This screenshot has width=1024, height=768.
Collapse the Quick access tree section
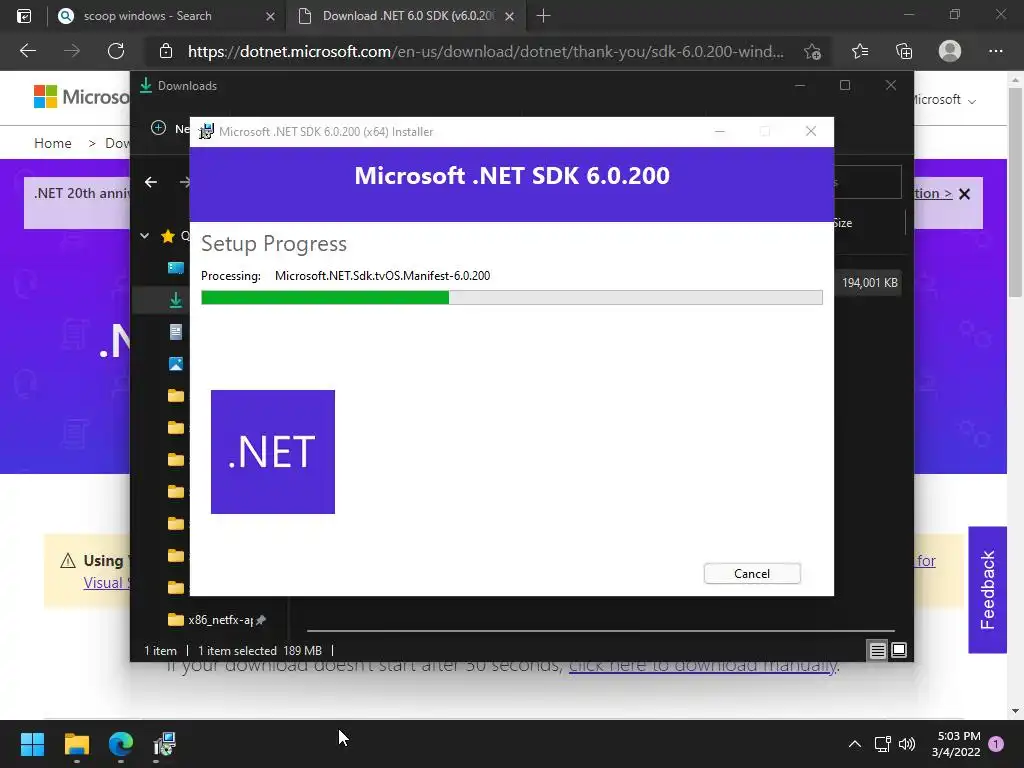point(144,236)
